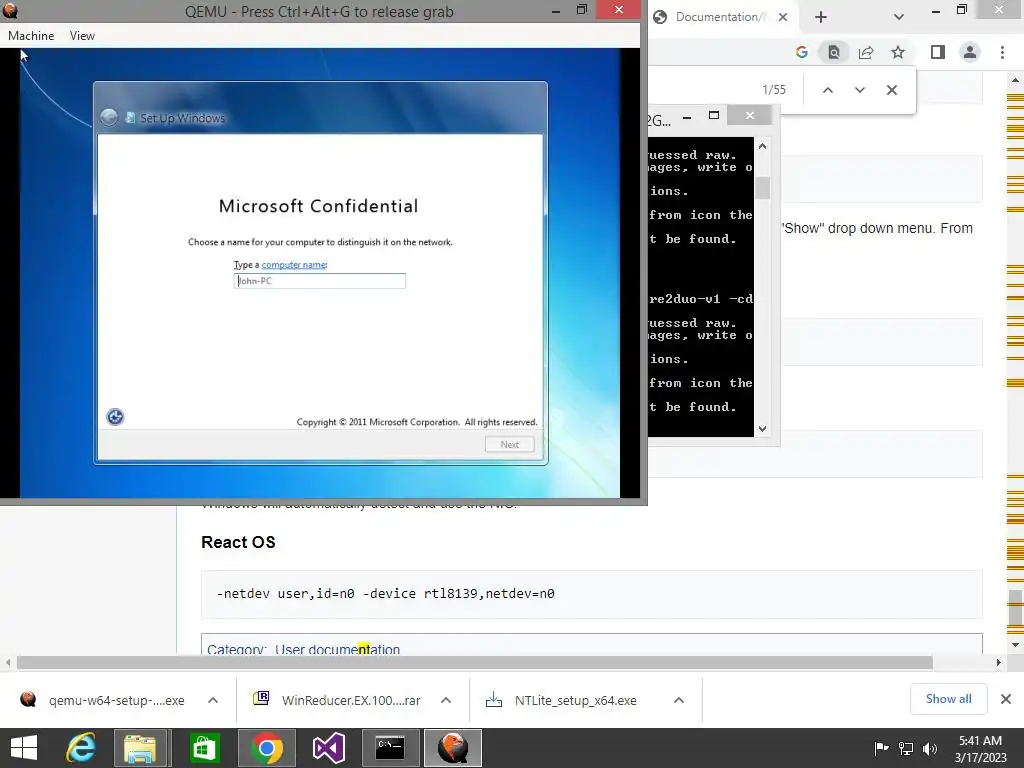Open the Windows Start button
This screenshot has height=768, width=1024.
24,748
